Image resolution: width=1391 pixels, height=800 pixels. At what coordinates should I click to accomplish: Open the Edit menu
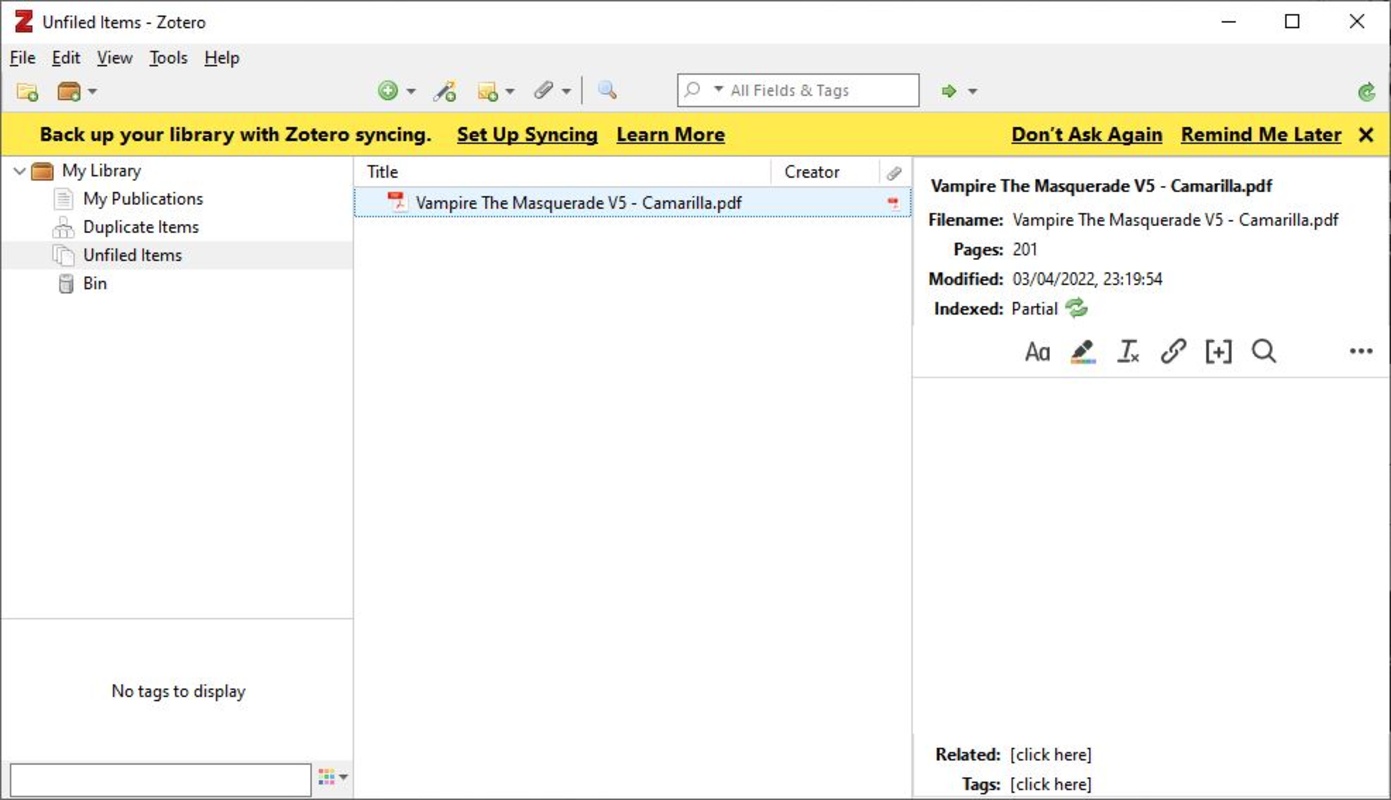pyautogui.click(x=66, y=58)
